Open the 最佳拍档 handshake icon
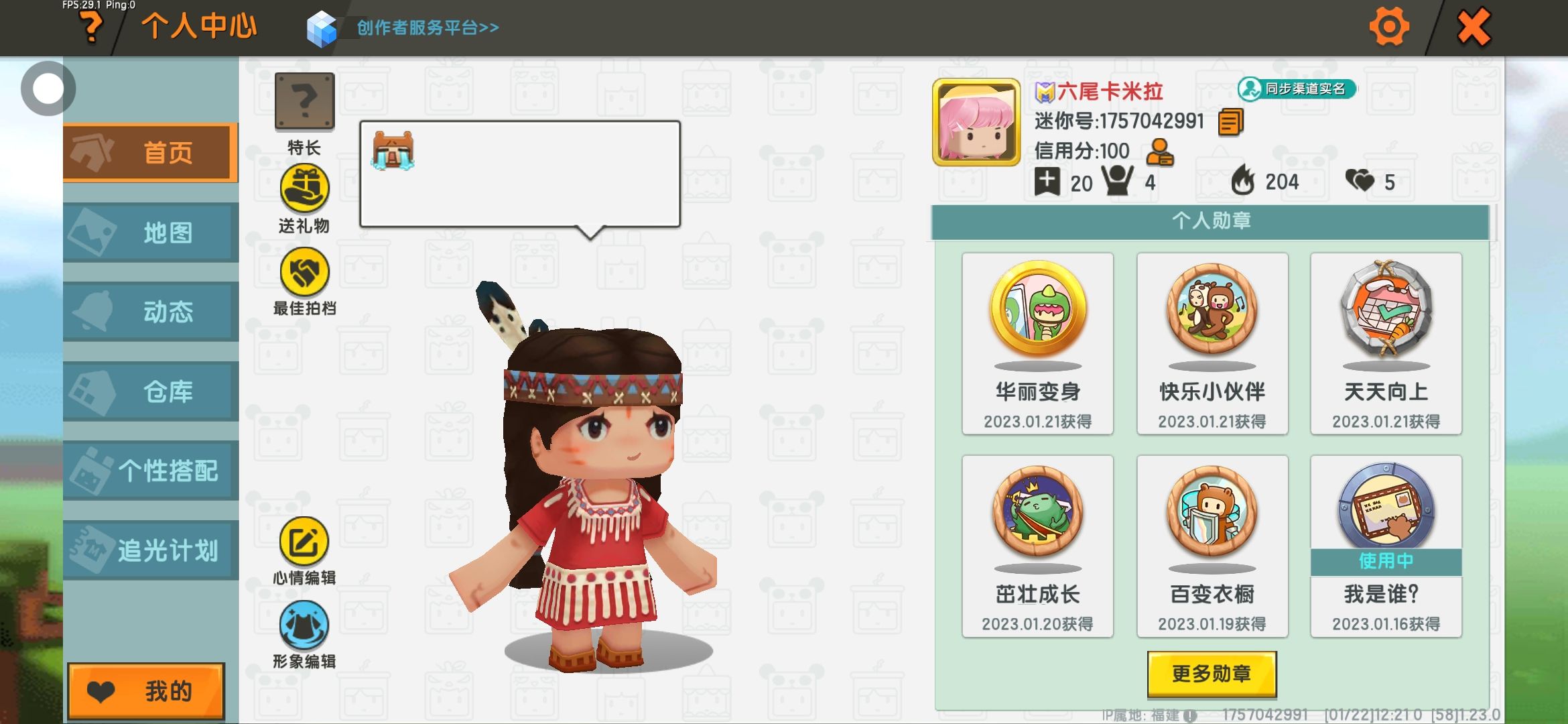 [305, 271]
